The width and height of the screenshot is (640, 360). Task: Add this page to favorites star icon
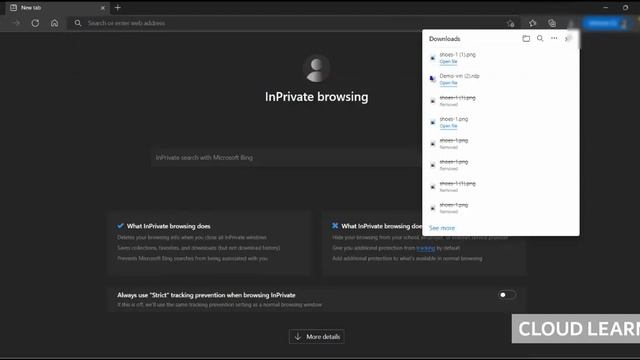511,24
